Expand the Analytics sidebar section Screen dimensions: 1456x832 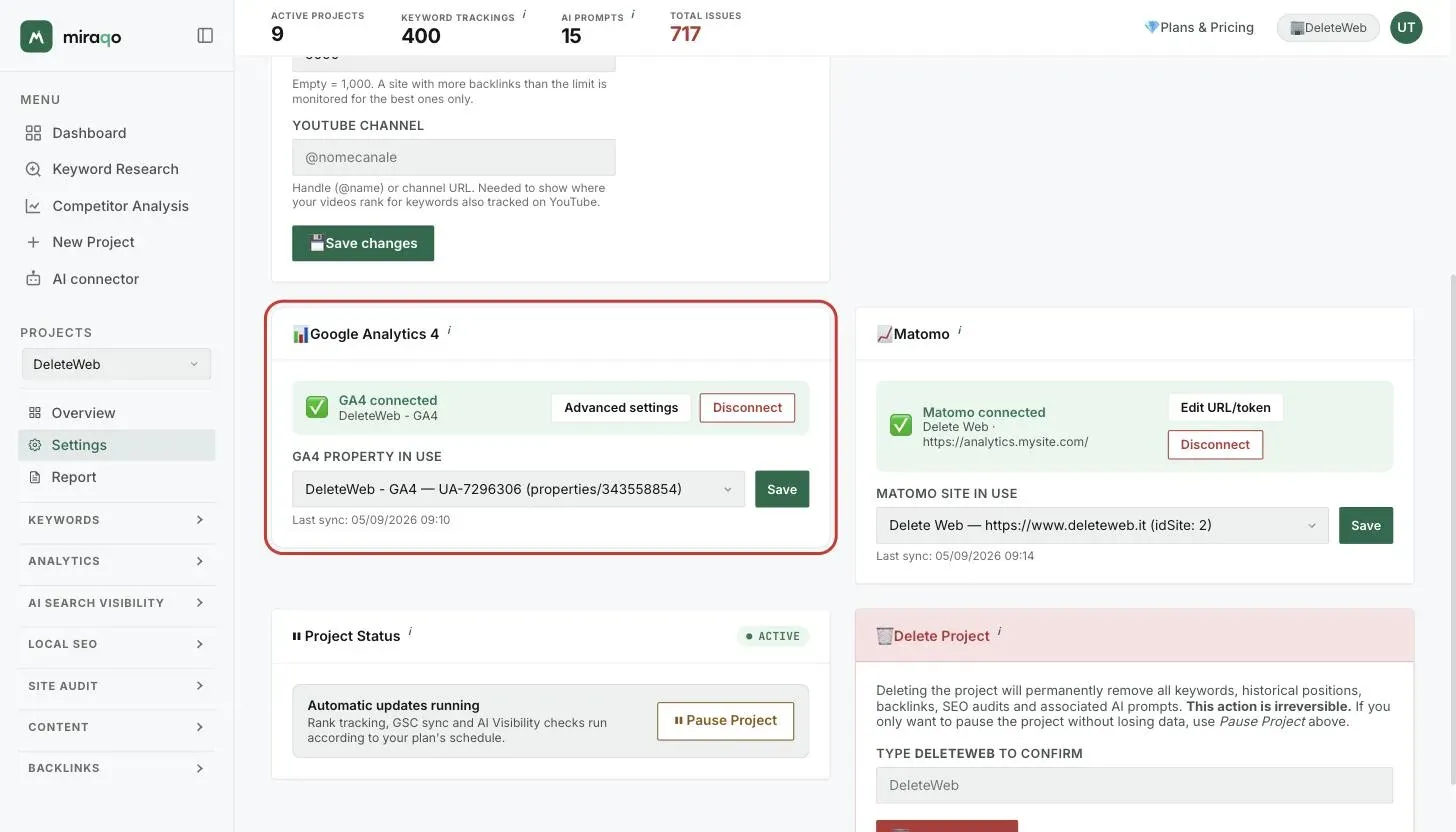[116, 561]
